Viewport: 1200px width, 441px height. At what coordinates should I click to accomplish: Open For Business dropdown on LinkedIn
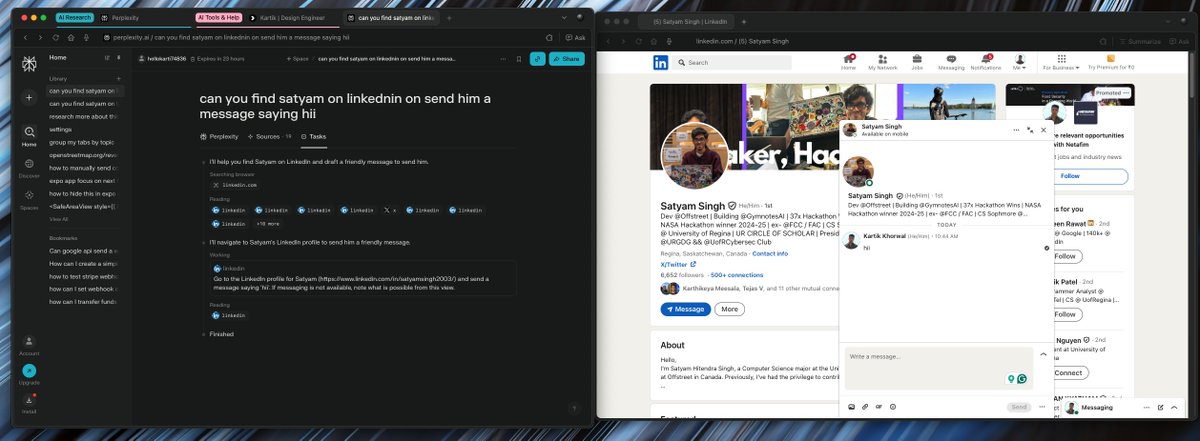pos(1061,62)
